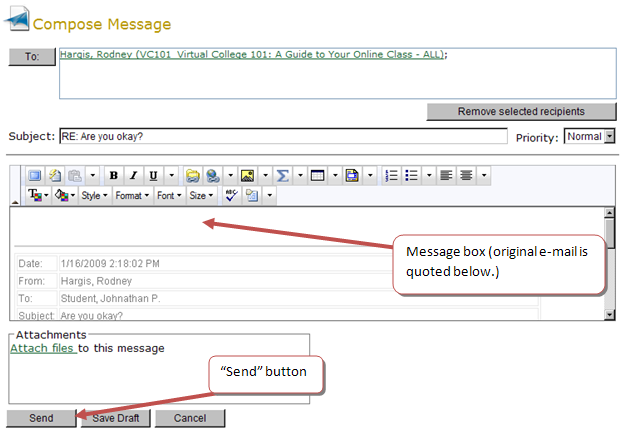Toggle underline formatting
Screen dimensions: 624x434
(152, 175)
